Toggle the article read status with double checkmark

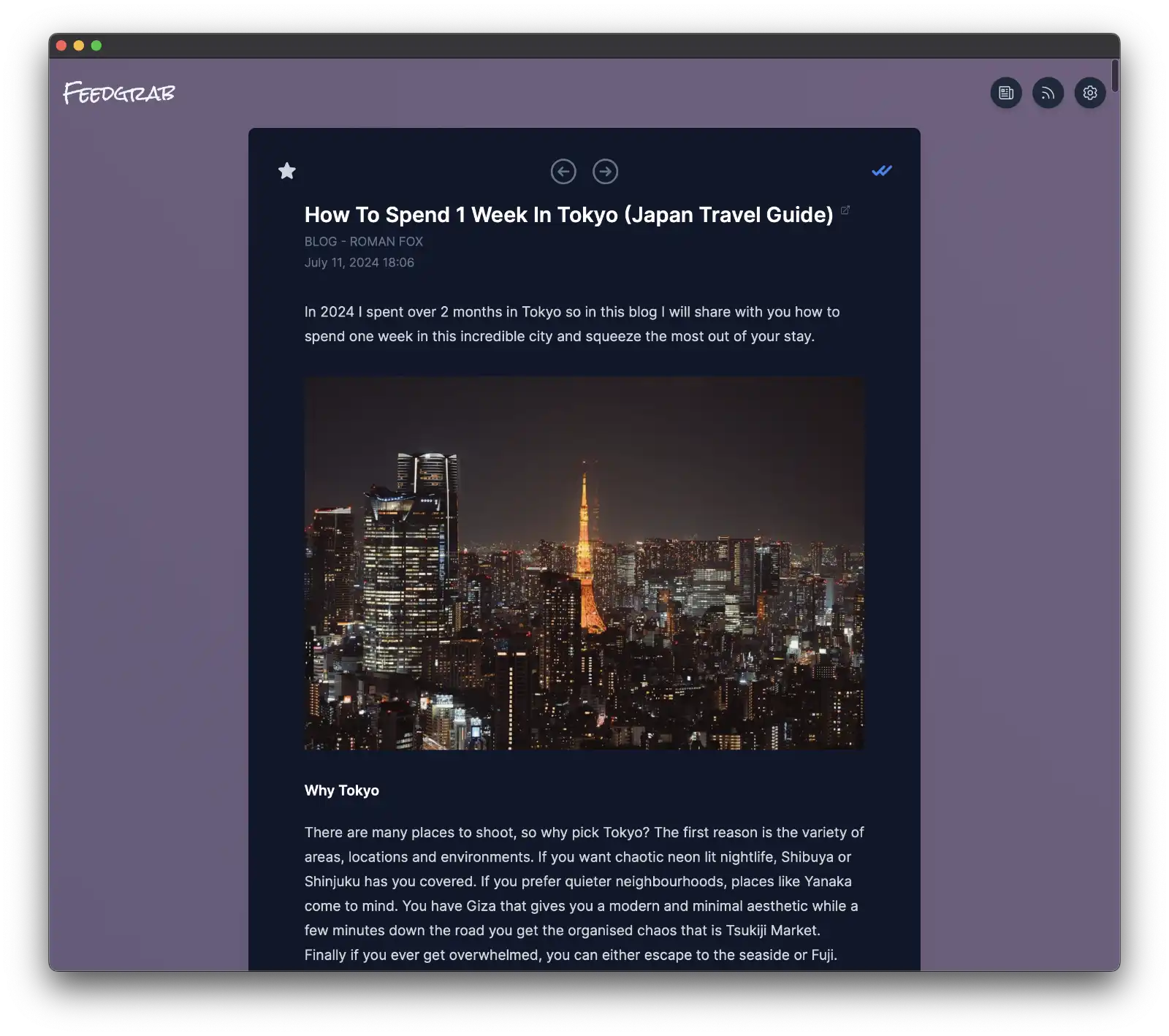pyautogui.click(x=882, y=170)
